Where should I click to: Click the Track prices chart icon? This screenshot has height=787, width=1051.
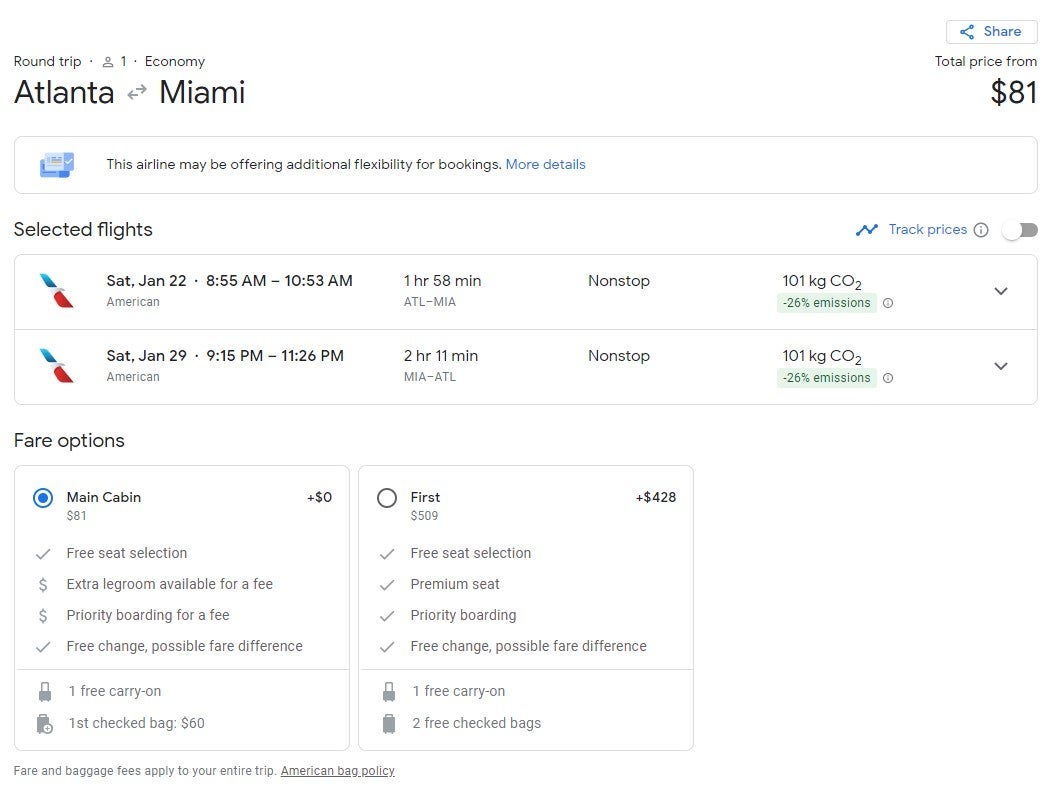[866, 230]
